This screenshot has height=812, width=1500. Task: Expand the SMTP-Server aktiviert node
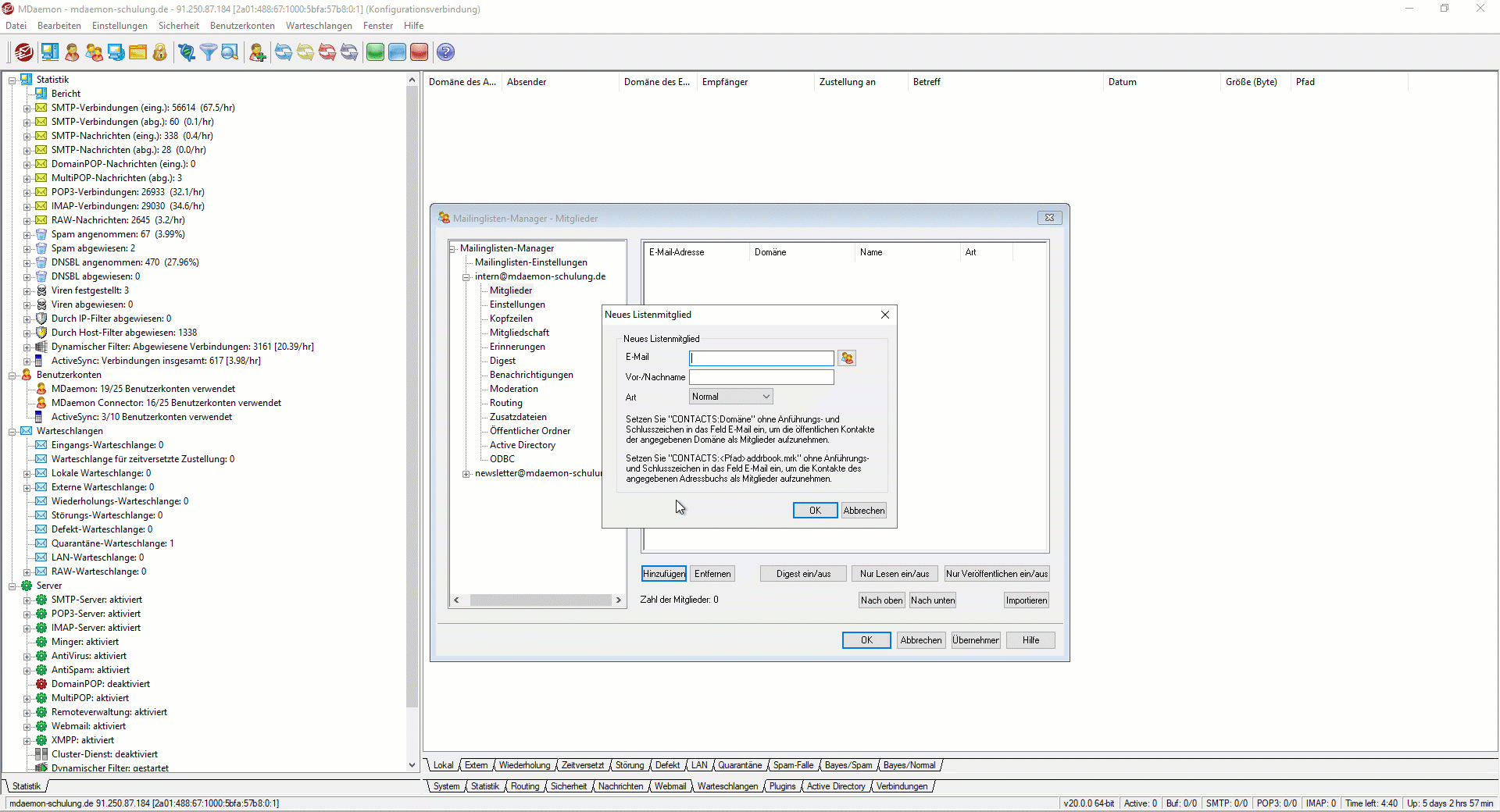pyautogui.click(x=27, y=600)
